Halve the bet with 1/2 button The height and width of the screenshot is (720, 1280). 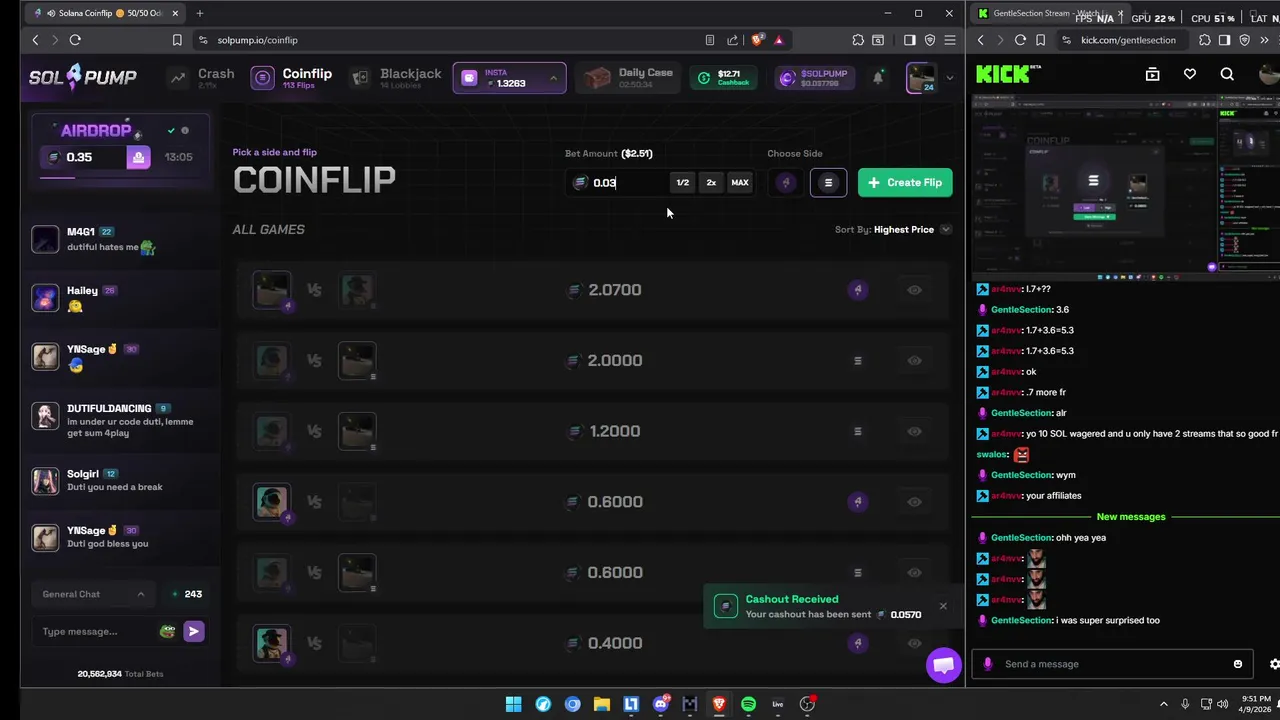pyautogui.click(x=682, y=182)
